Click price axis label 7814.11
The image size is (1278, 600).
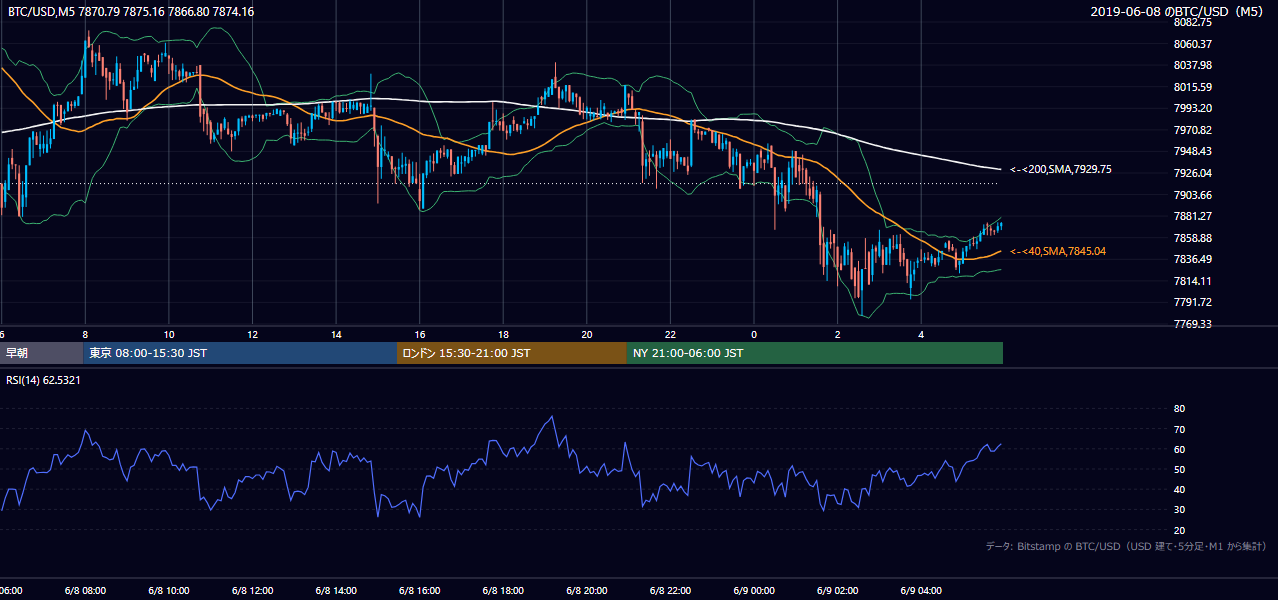tap(1193, 281)
